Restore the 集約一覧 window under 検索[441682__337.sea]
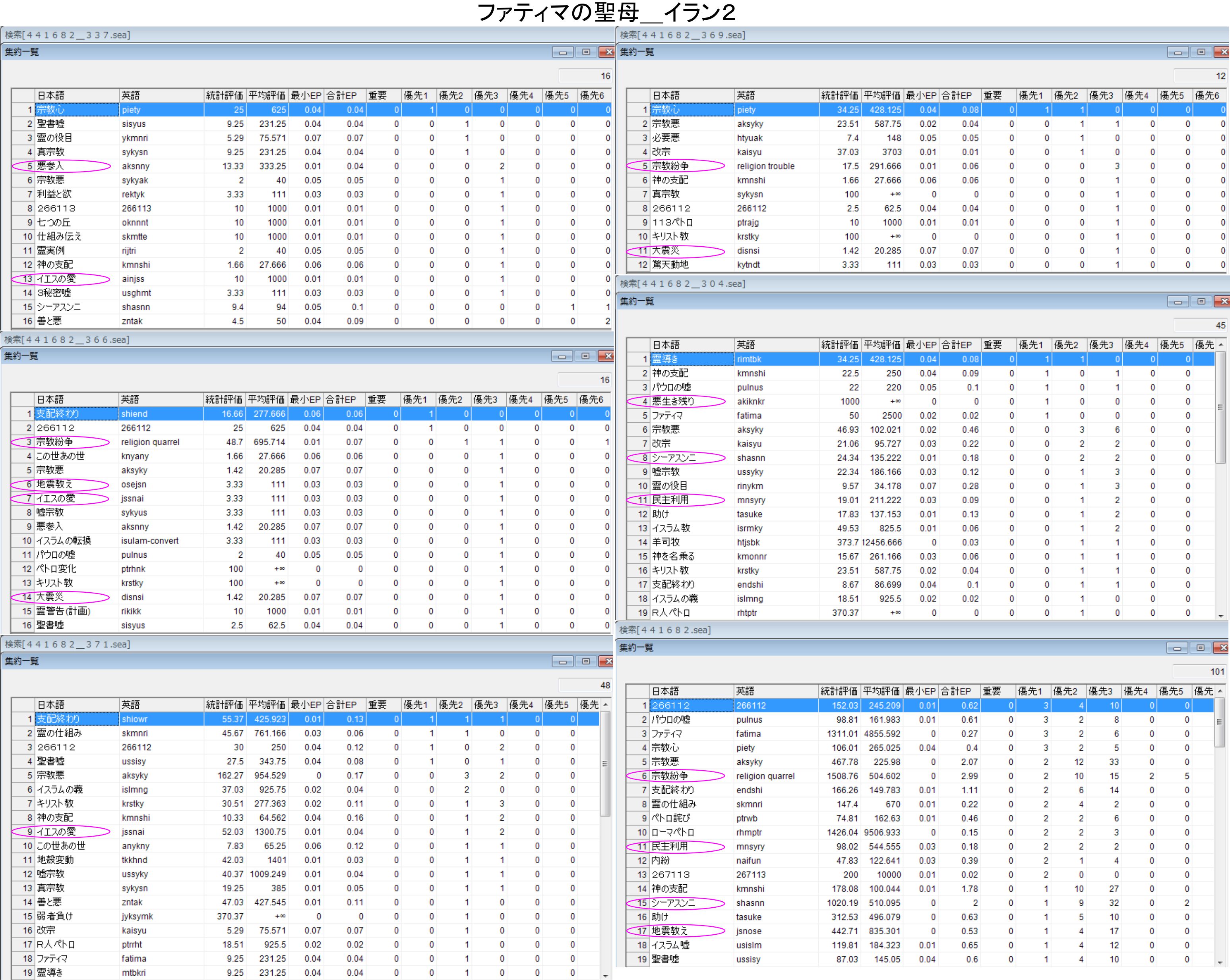Viewport: 1230px width, 980px height. tap(586, 52)
